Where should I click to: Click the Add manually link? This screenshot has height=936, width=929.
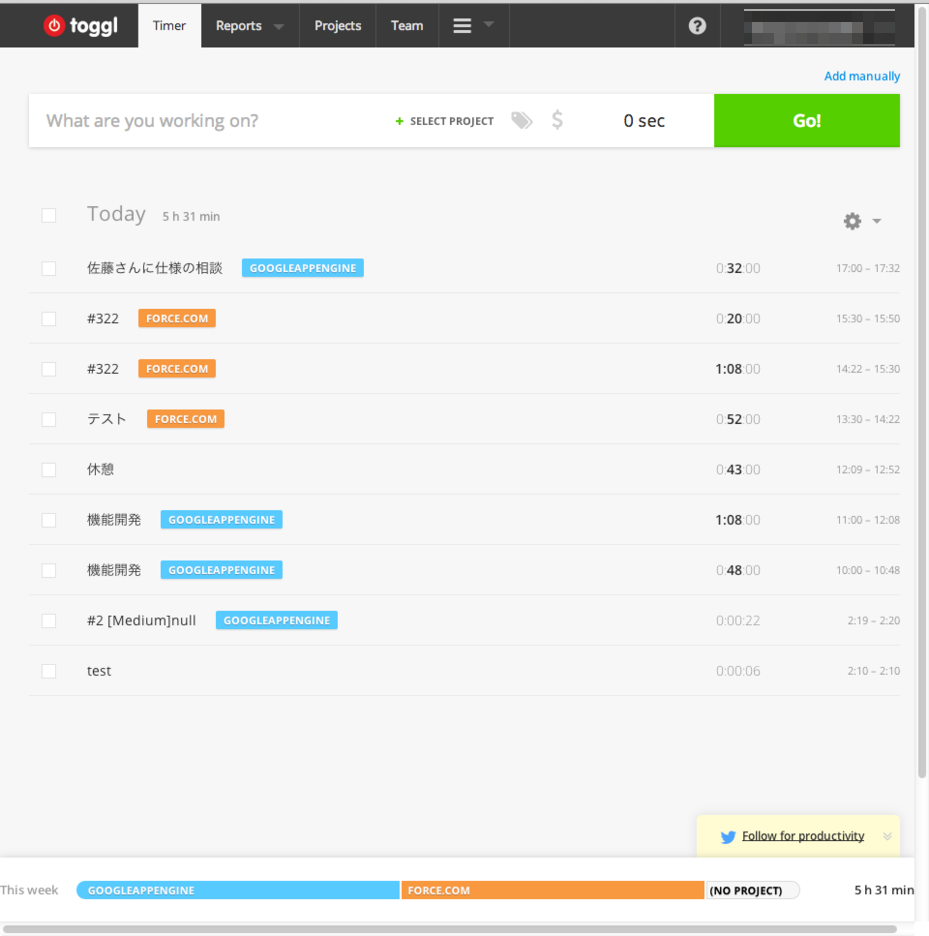pyautogui.click(x=862, y=76)
